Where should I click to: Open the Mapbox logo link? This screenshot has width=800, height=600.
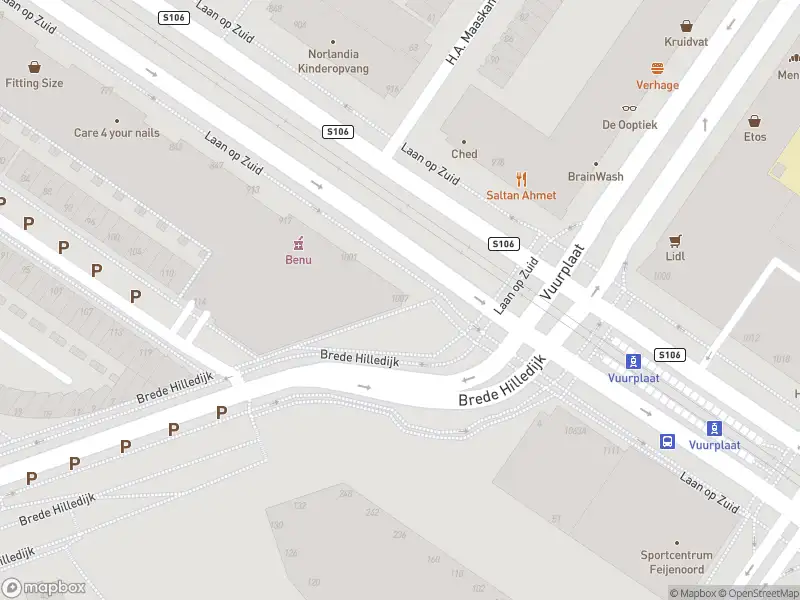click(x=43, y=587)
